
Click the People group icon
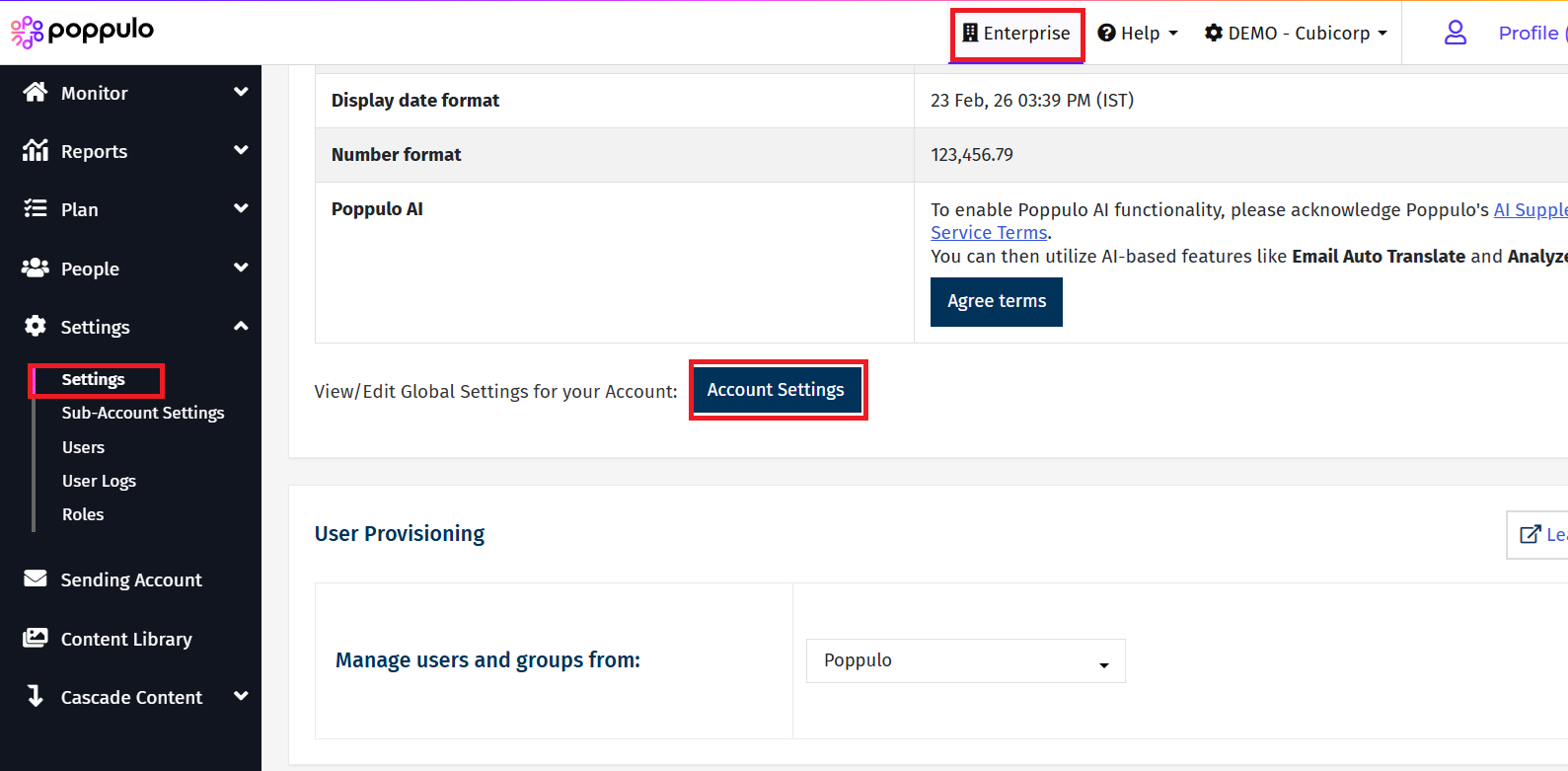36,268
